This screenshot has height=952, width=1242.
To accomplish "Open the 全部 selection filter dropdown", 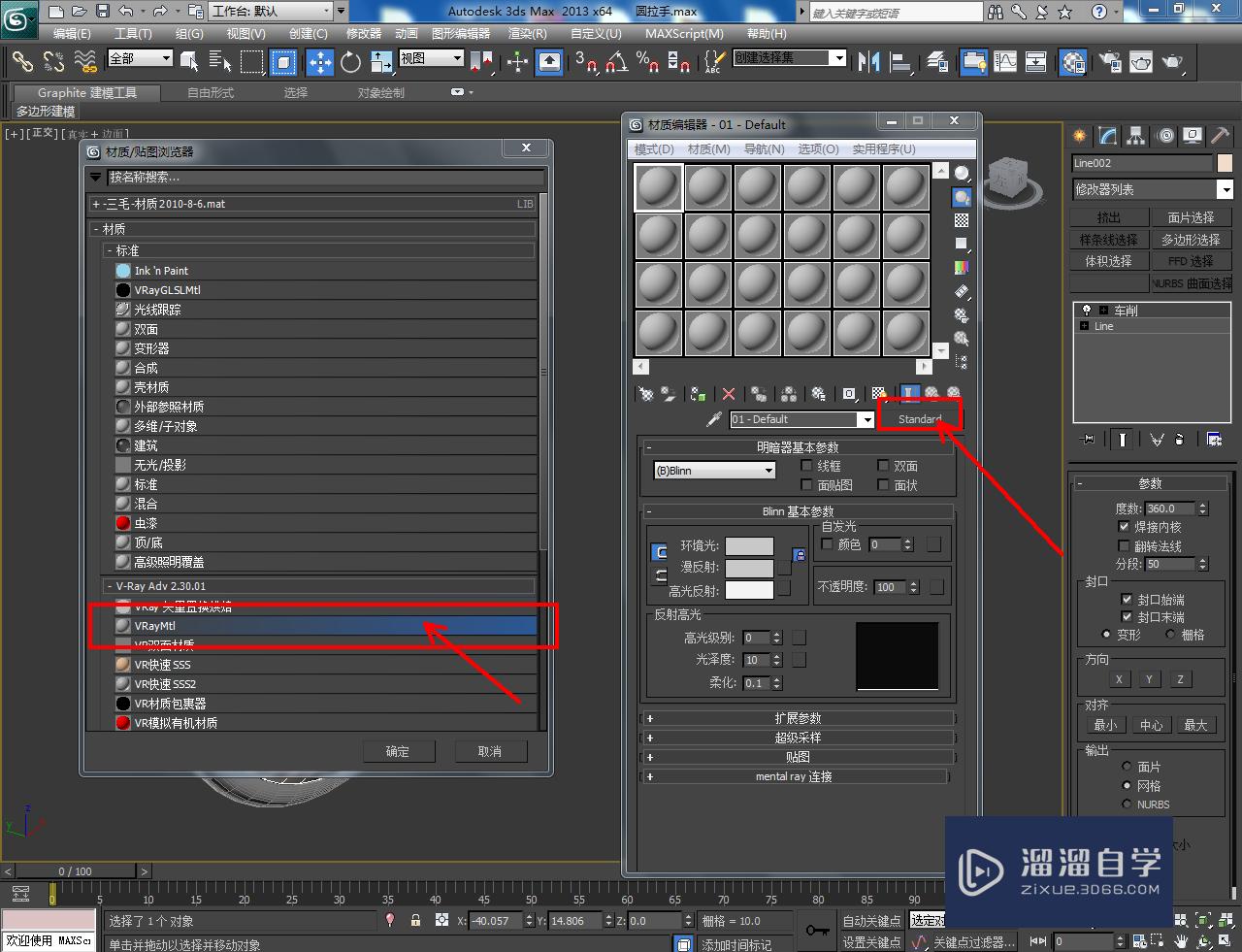I will (141, 58).
